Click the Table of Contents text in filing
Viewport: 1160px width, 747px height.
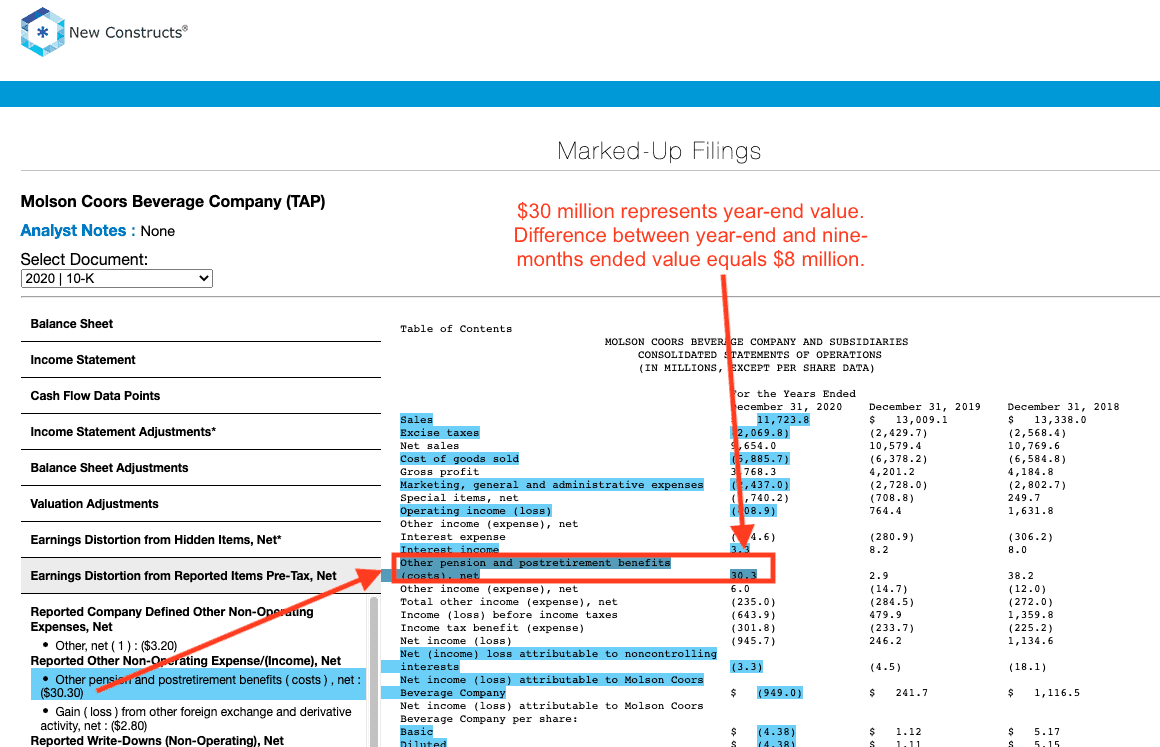(x=456, y=329)
